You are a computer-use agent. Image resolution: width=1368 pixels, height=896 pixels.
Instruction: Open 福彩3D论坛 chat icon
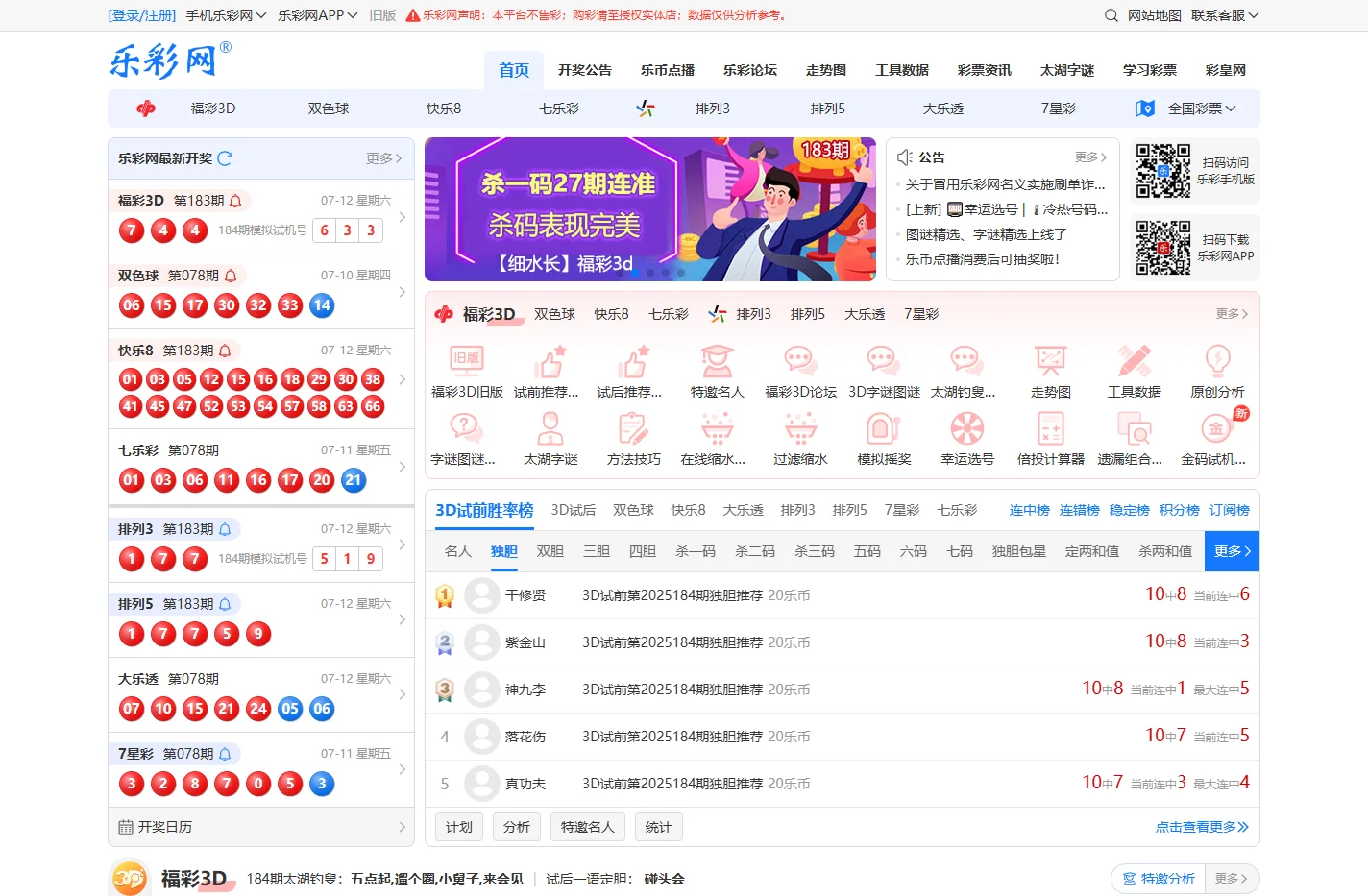point(800,361)
